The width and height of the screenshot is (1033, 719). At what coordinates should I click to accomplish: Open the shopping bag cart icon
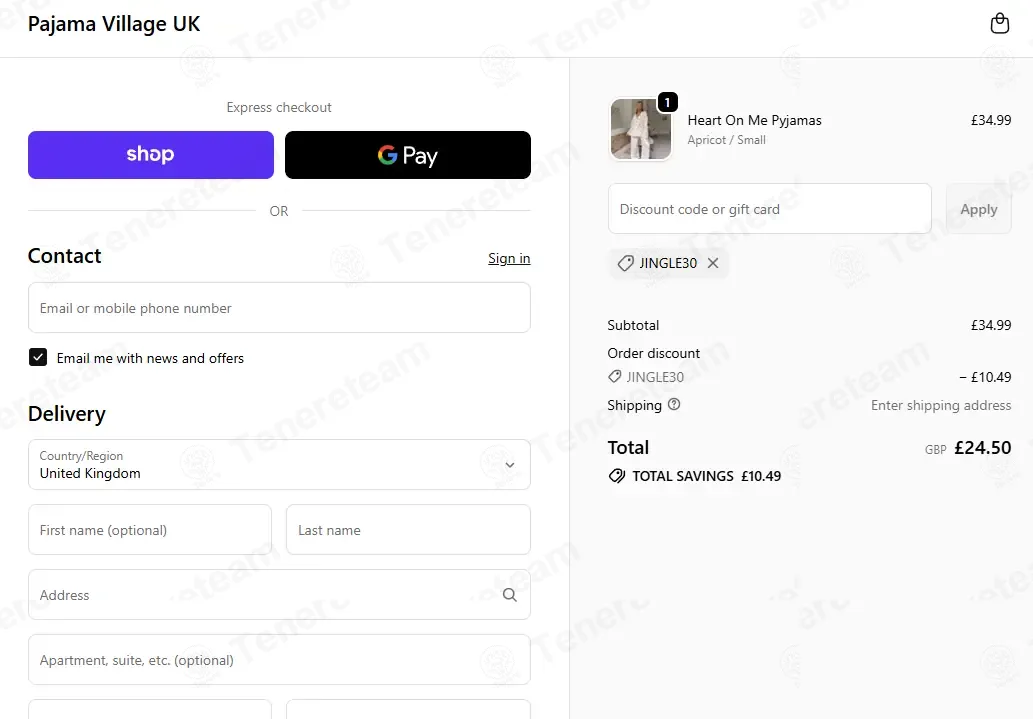point(999,23)
